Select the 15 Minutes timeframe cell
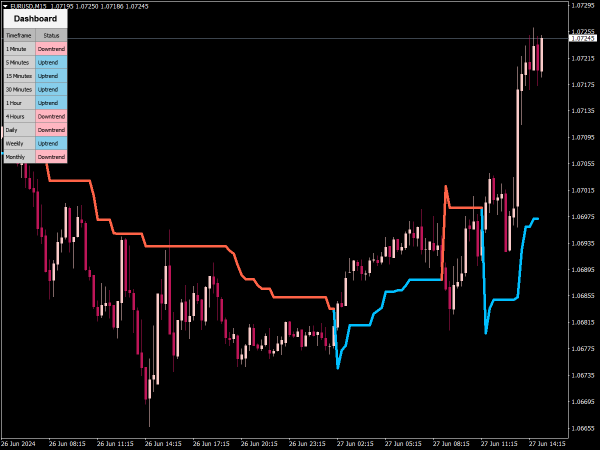Screen dimensions: 600x450 coord(20,76)
